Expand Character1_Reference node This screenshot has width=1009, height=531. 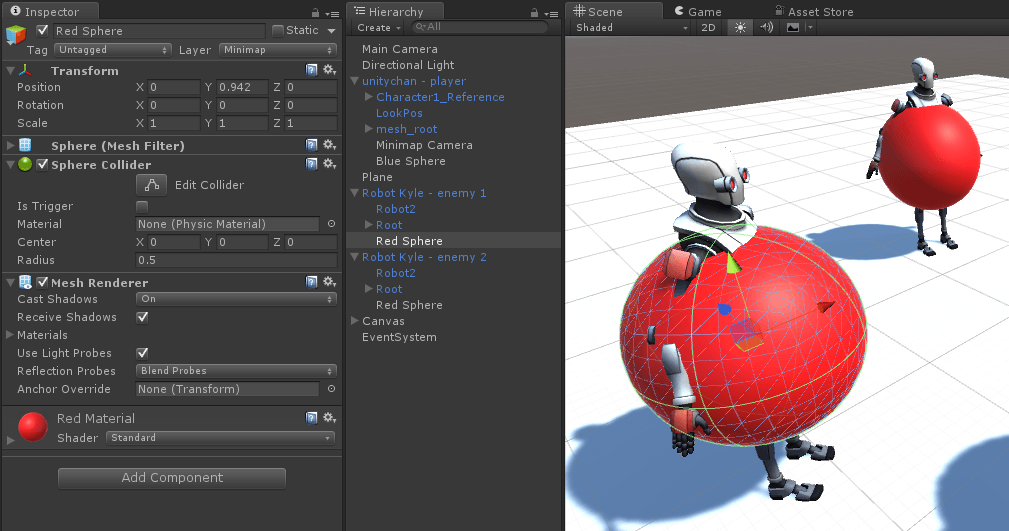tap(369, 97)
